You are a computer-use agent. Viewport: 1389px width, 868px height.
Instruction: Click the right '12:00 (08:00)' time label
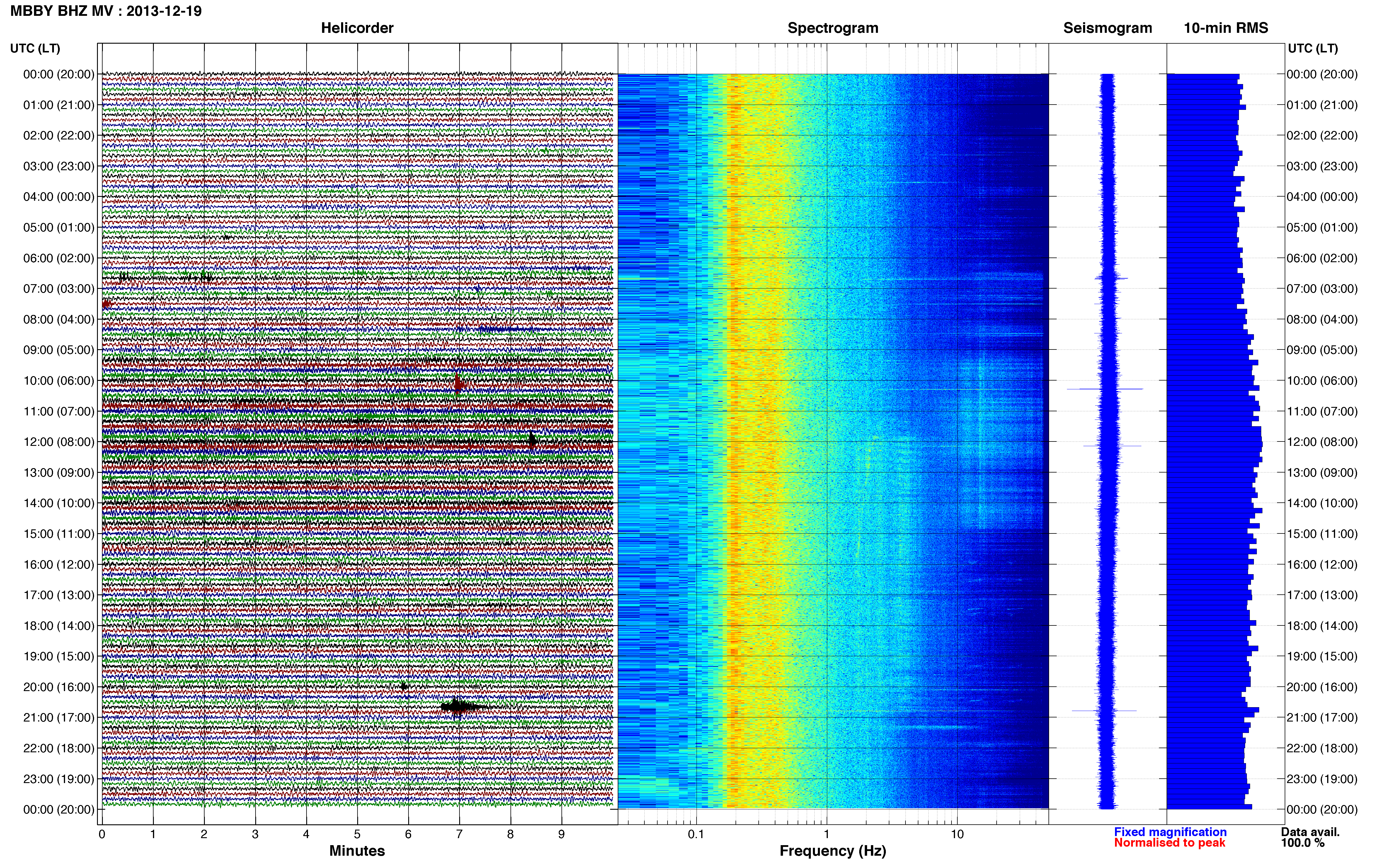click(x=1322, y=442)
